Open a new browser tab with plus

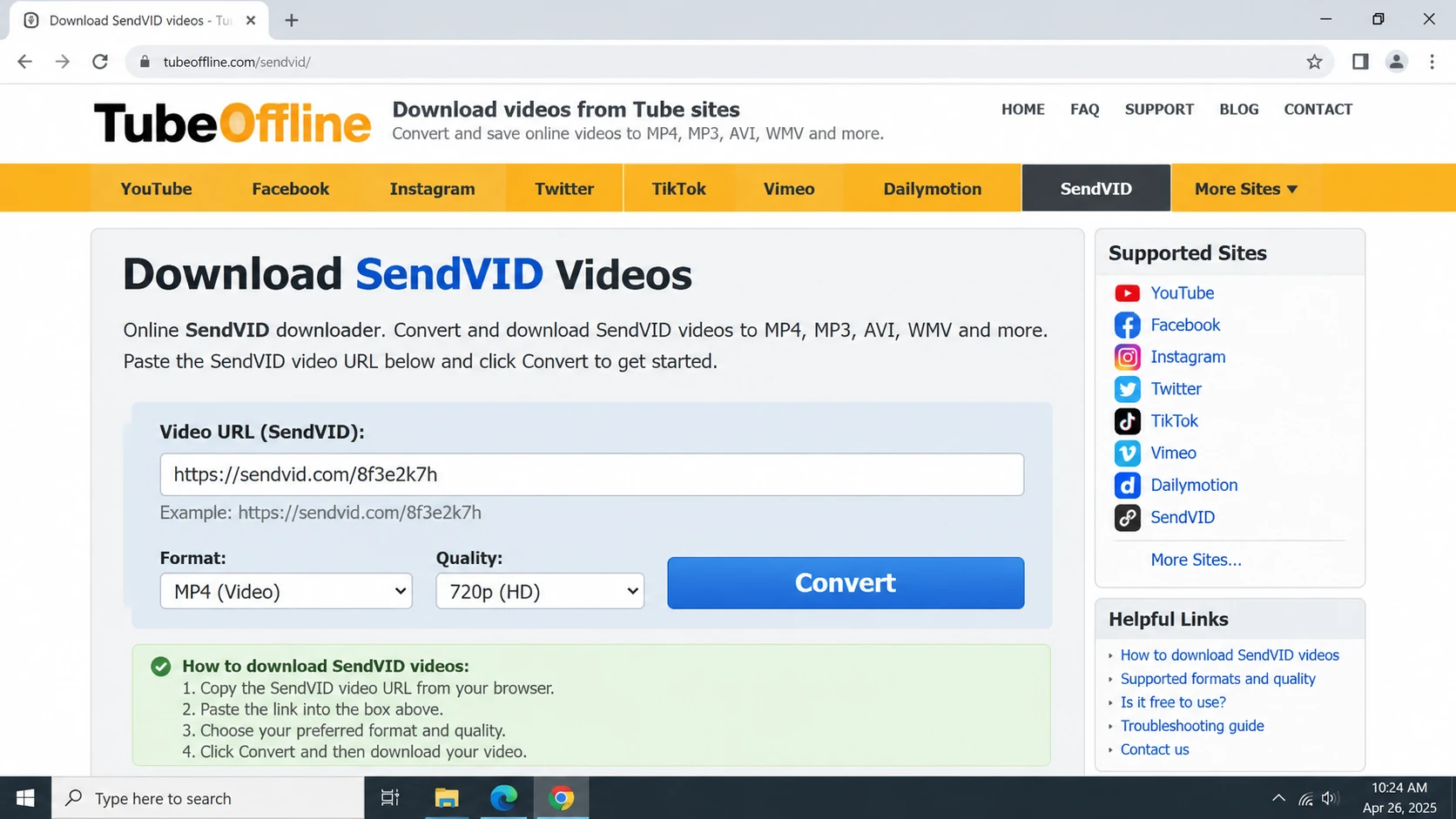[x=292, y=20]
